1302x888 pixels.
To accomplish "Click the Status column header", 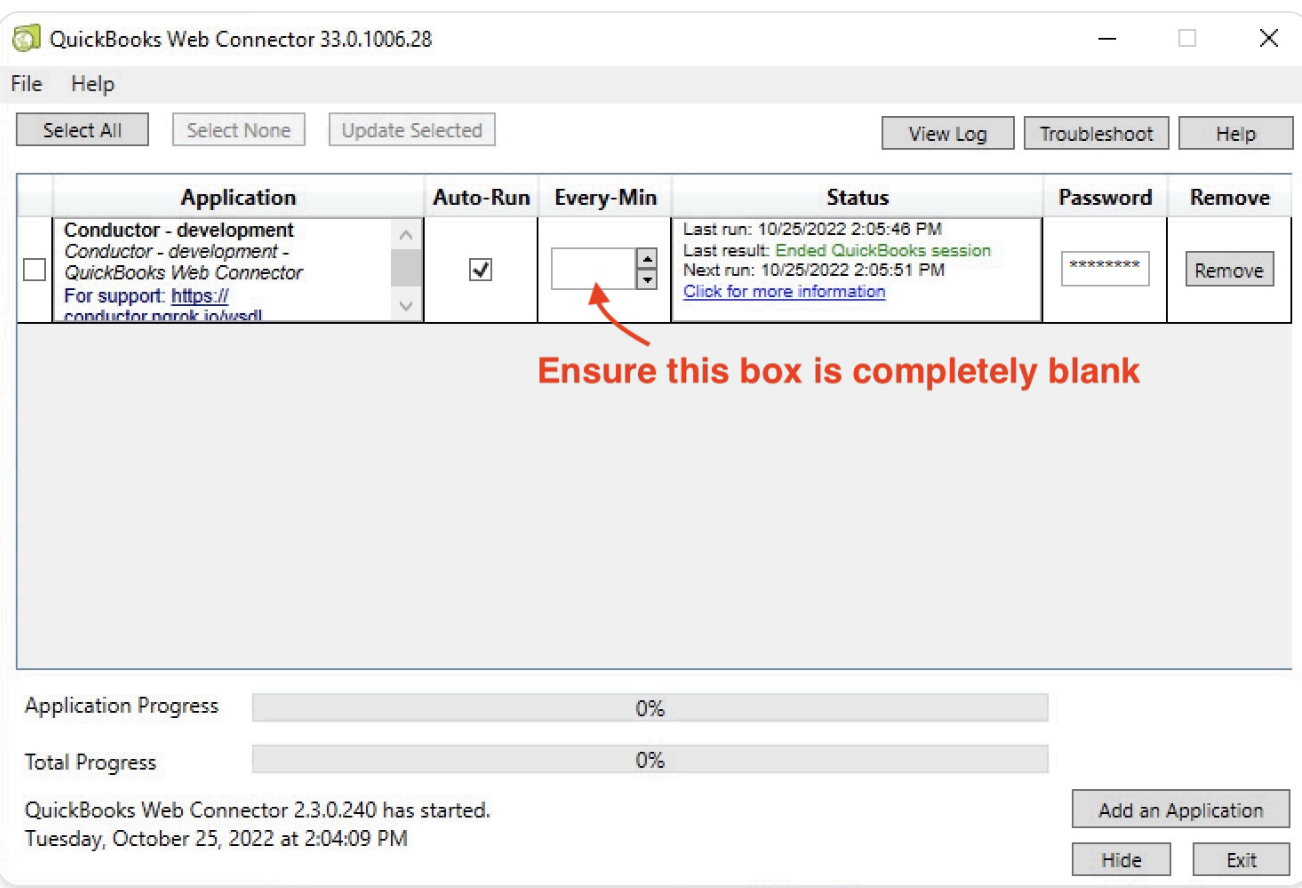I will [857, 198].
